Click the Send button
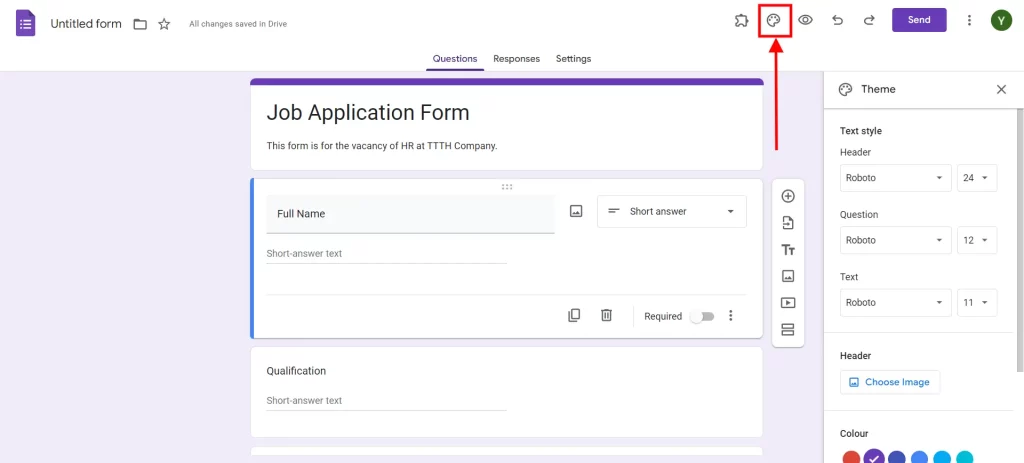The height and width of the screenshot is (463, 1024). coord(919,20)
